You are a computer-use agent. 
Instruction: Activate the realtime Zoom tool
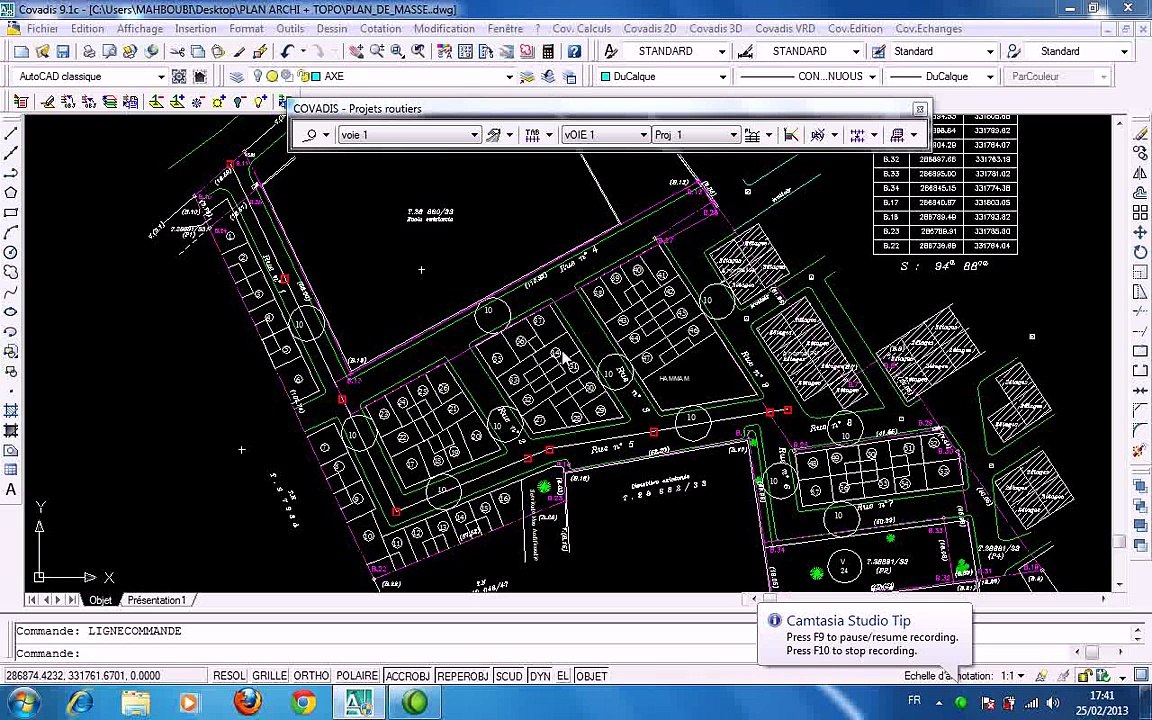click(x=377, y=51)
